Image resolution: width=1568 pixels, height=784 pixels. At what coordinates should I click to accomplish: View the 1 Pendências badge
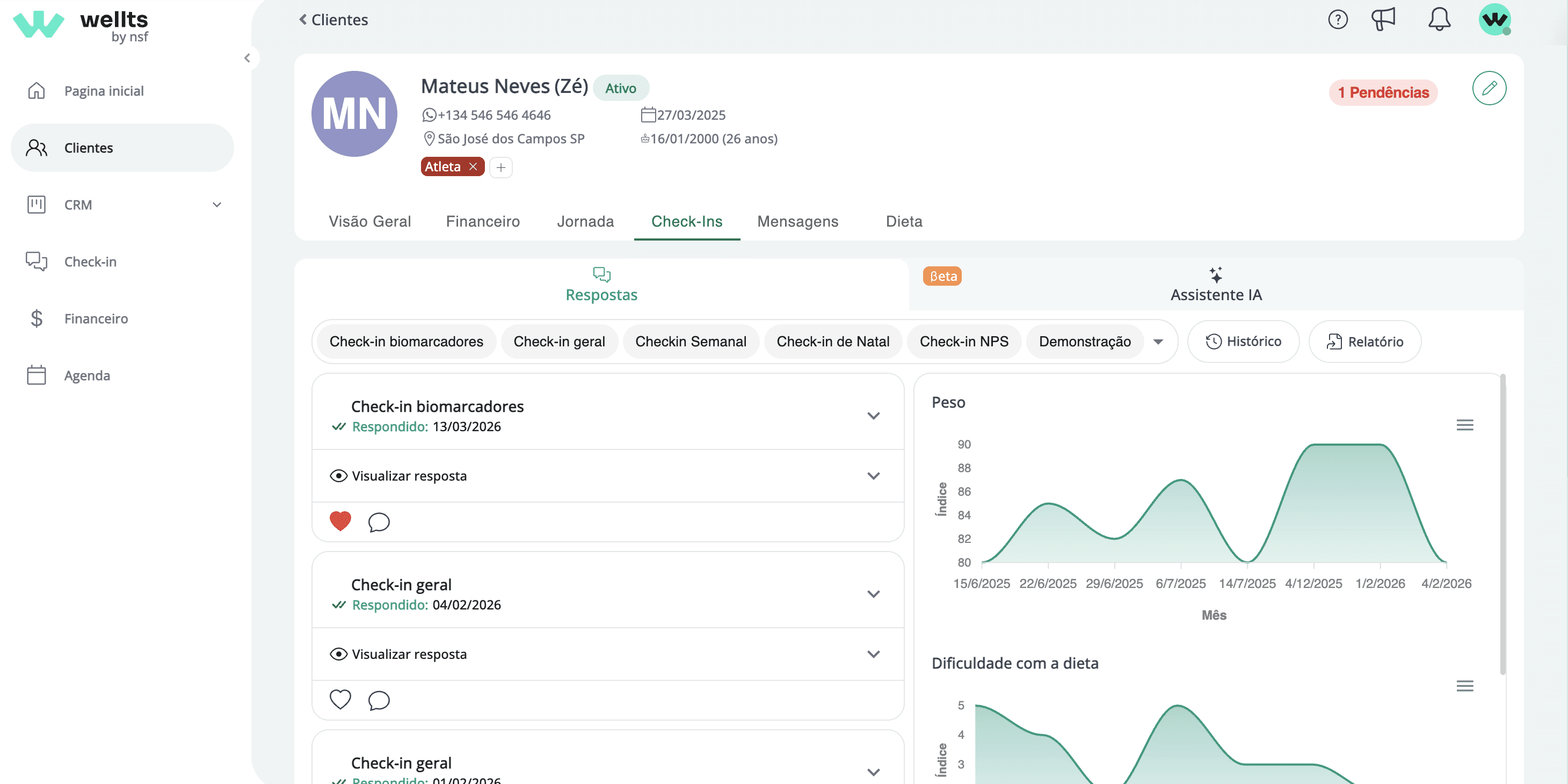point(1383,92)
